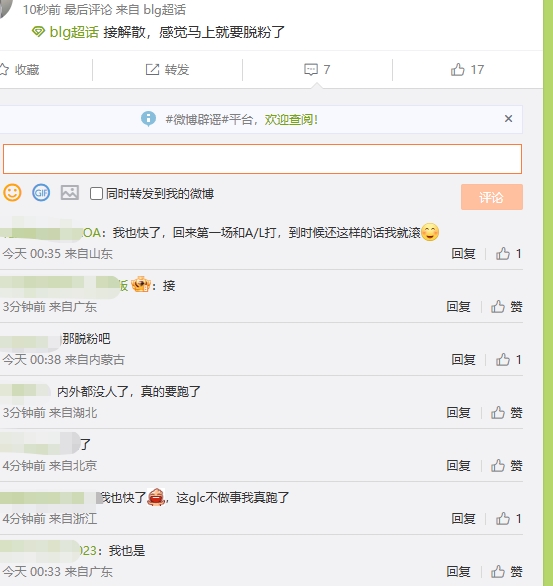The height and width of the screenshot is (586, 553).
Task: Attach an image with the picture icon
Action: (x=70, y=193)
